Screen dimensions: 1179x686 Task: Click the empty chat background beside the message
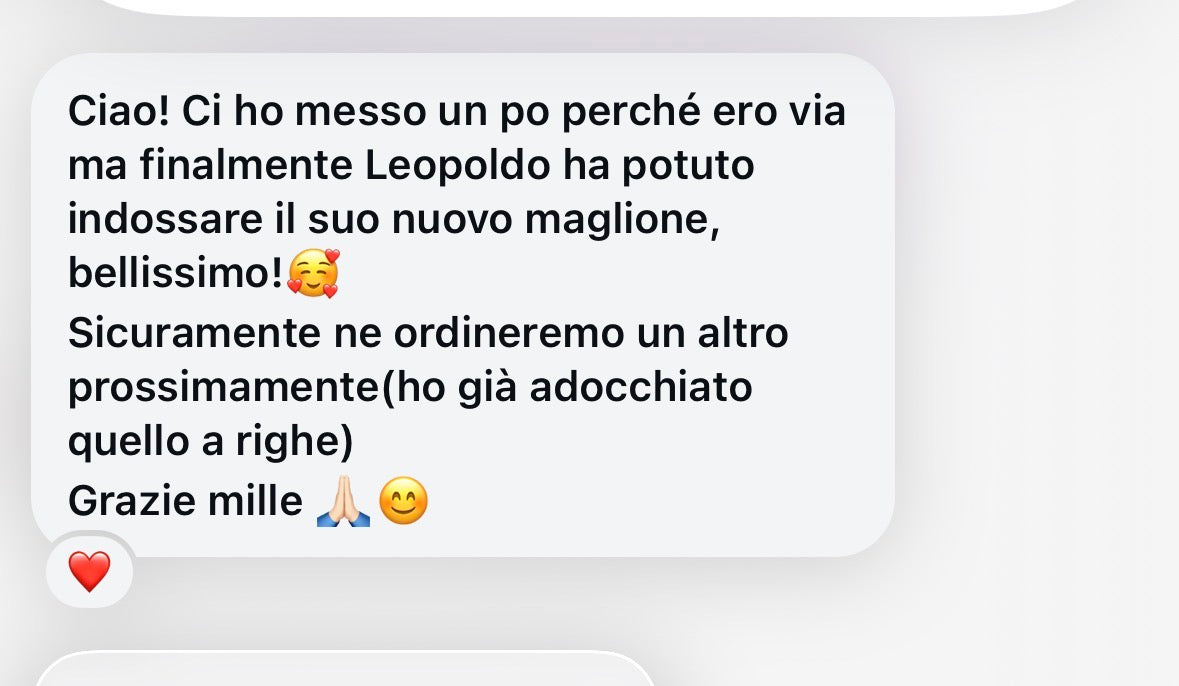click(x=1038, y=301)
